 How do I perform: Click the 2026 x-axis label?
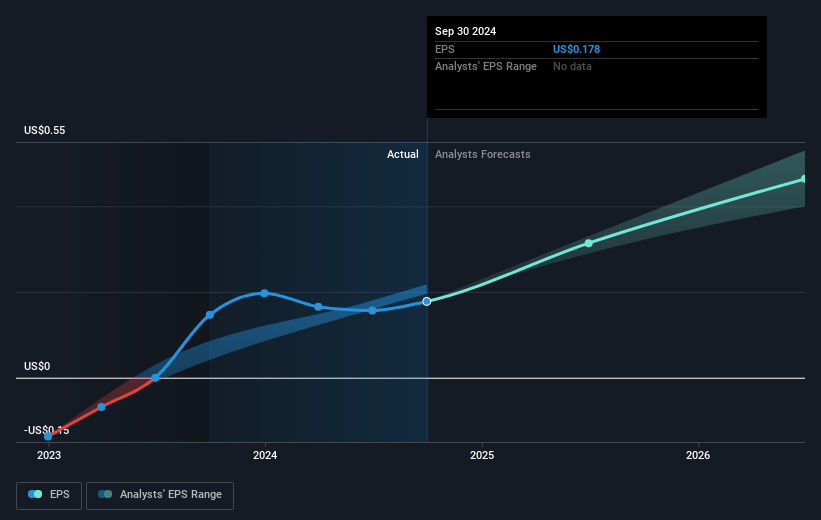click(x=698, y=455)
